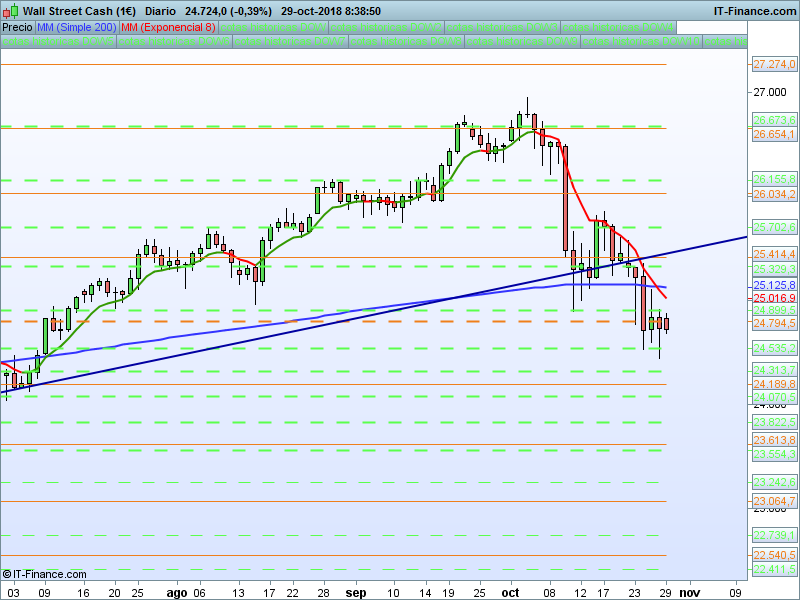Viewport: 800px width, 600px height.
Task: Click the 13 date label on time axis
Action: (x=238, y=593)
